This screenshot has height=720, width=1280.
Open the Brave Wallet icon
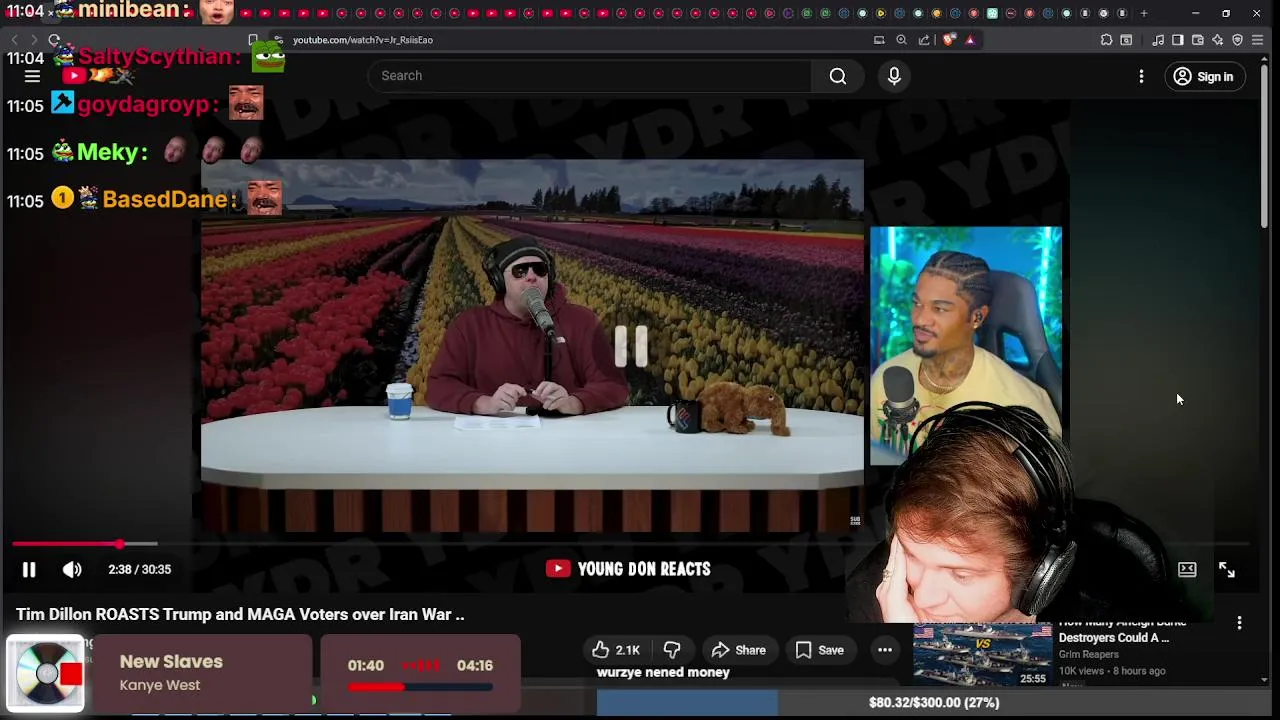click(1198, 40)
